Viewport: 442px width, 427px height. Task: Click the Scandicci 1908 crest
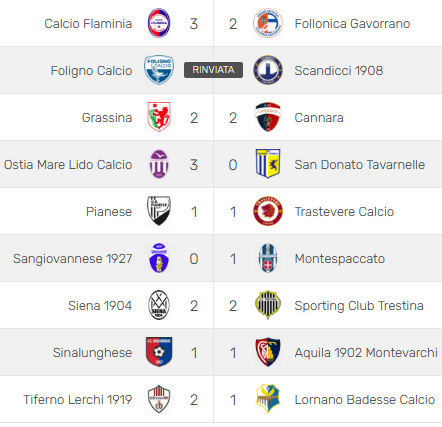pos(268,70)
